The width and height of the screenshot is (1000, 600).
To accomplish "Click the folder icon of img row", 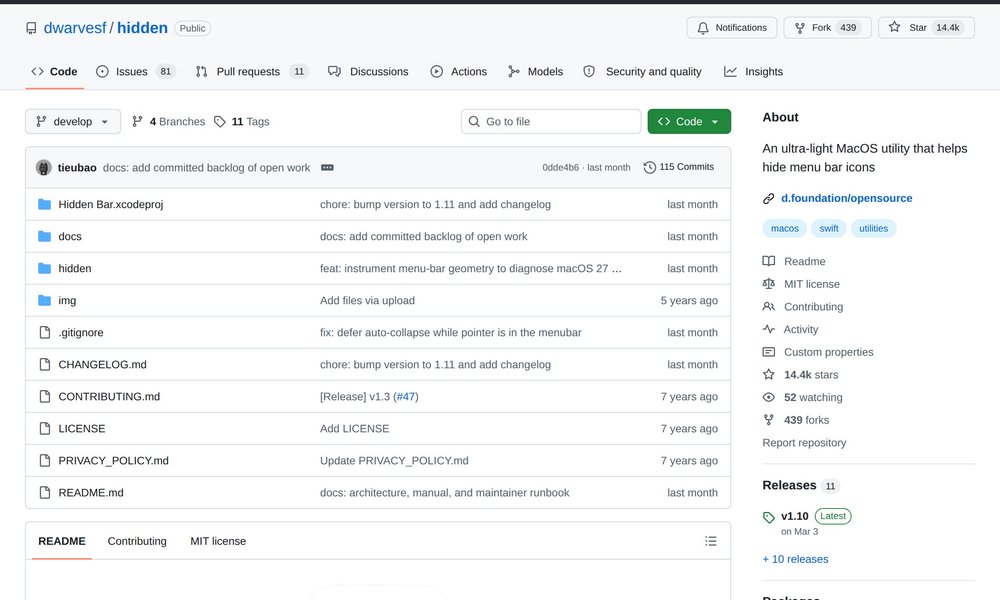I will click(x=44, y=300).
